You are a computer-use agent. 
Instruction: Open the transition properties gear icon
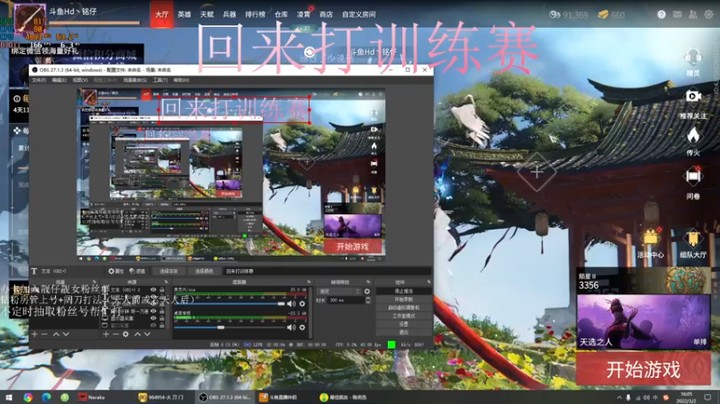click(367, 291)
